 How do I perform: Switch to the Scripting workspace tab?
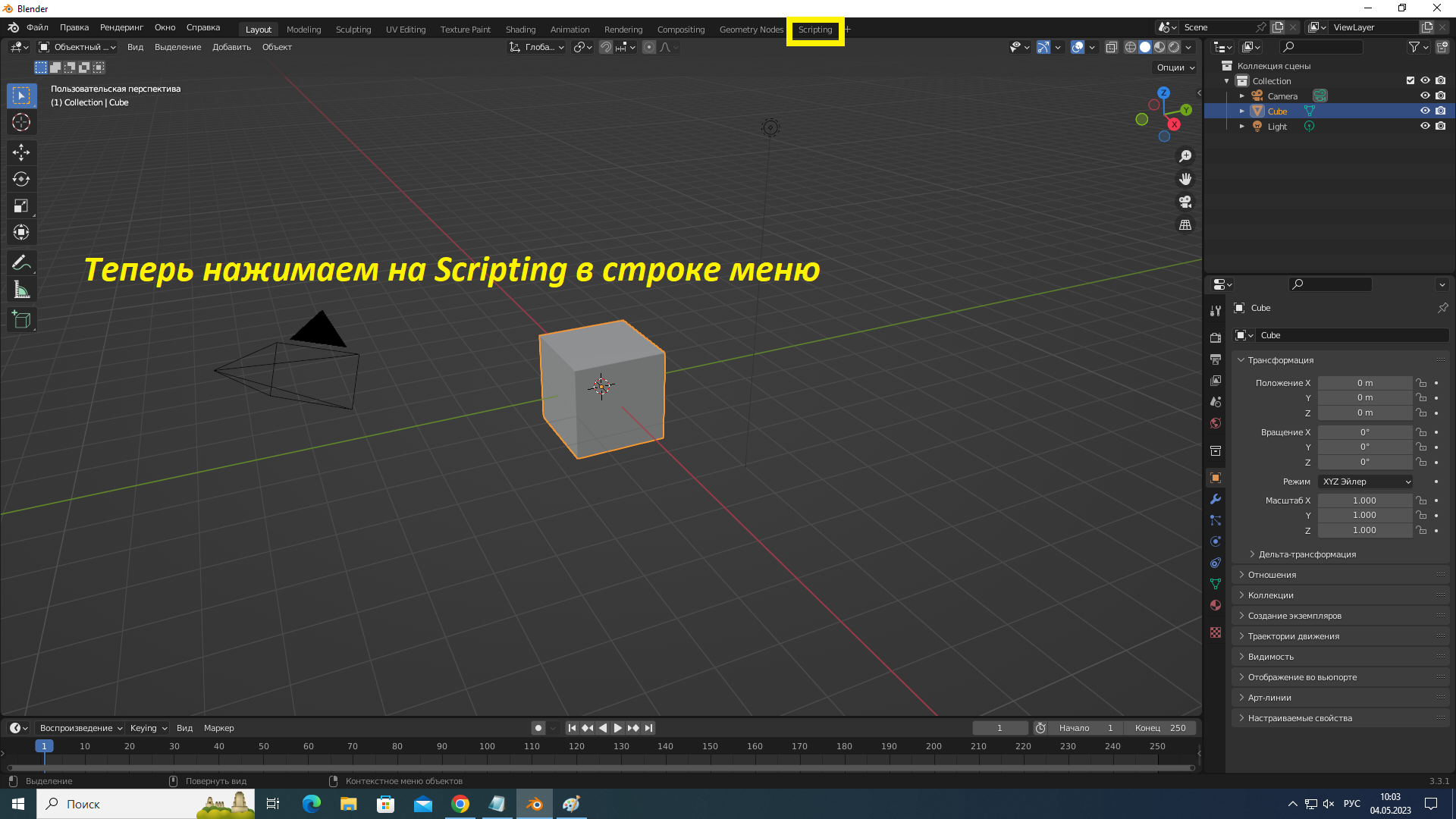point(814,30)
